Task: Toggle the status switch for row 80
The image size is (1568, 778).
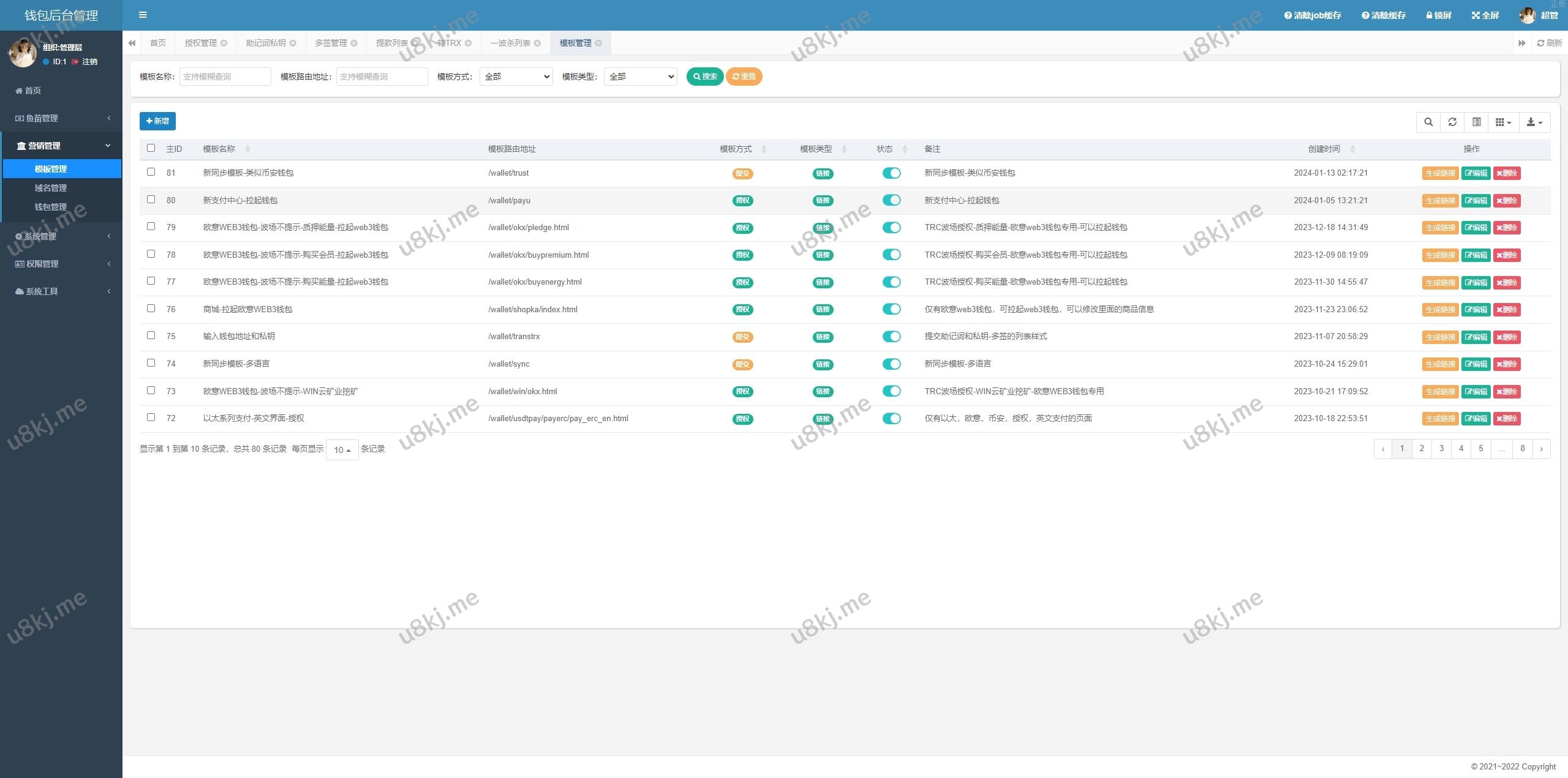Action: 891,200
